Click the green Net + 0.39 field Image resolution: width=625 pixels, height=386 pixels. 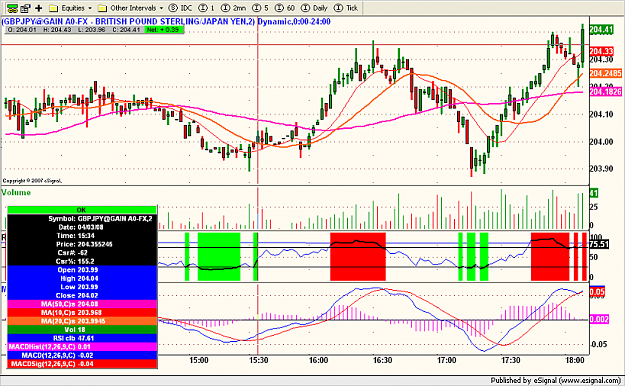(163, 30)
